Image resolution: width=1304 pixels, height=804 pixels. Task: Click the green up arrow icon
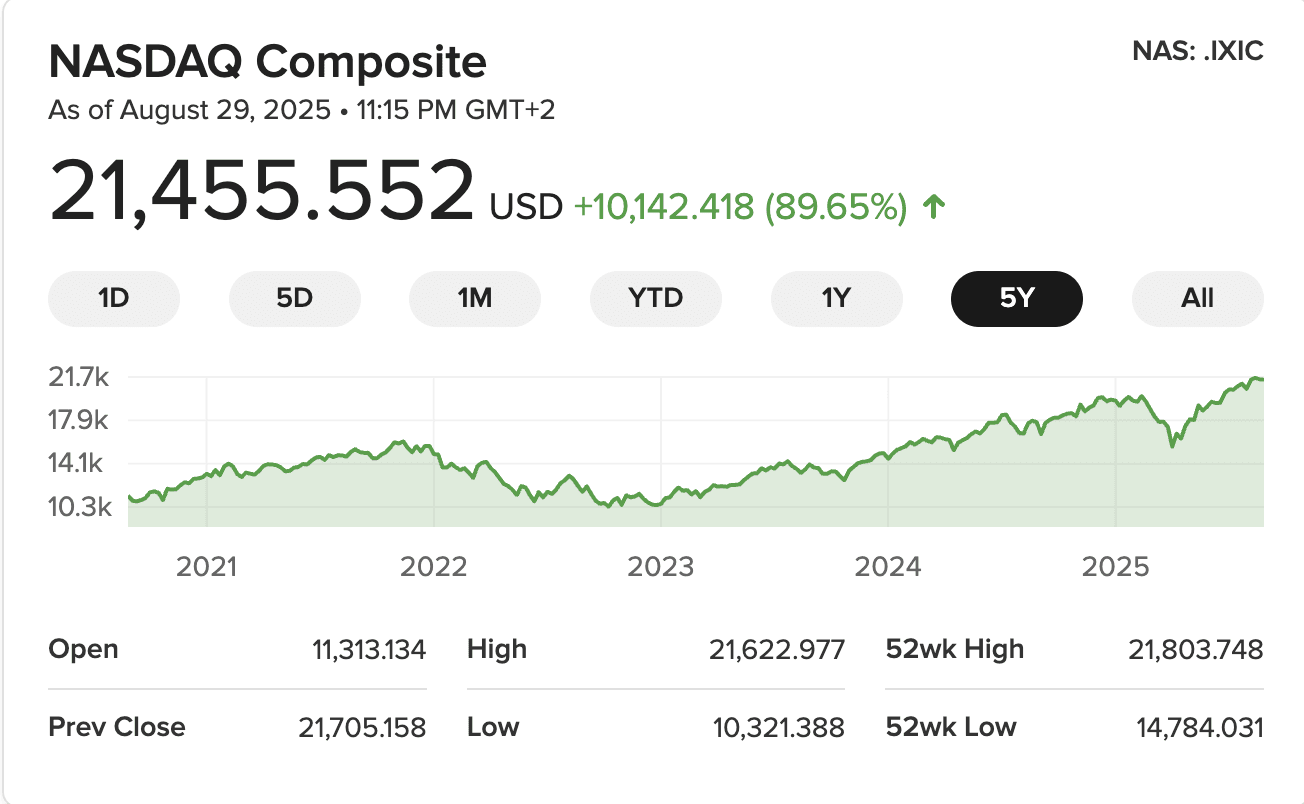(934, 208)
